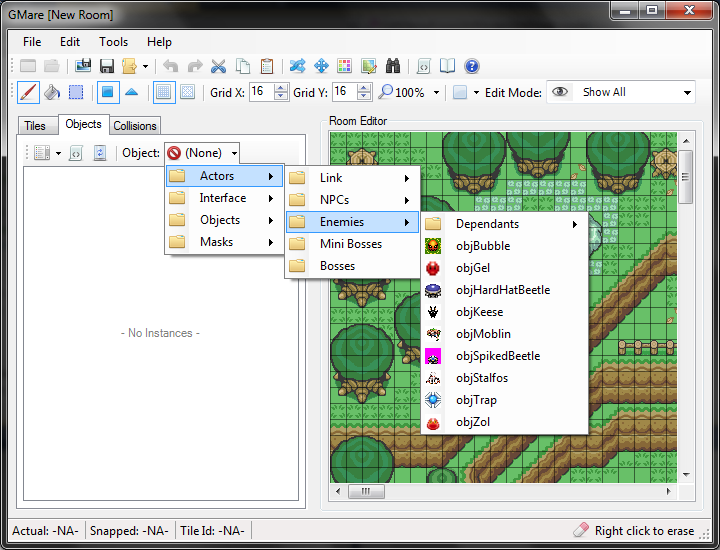Click the instance script scroll icon
Viewport: 720px width, 550px height.
pyautogui.click(x=75, y=153)
